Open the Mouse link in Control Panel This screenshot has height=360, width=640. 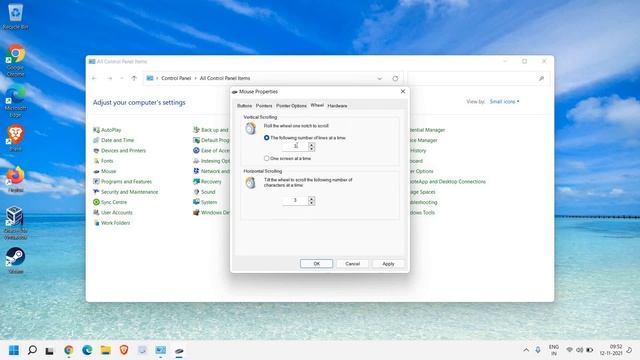coord(109,171)
